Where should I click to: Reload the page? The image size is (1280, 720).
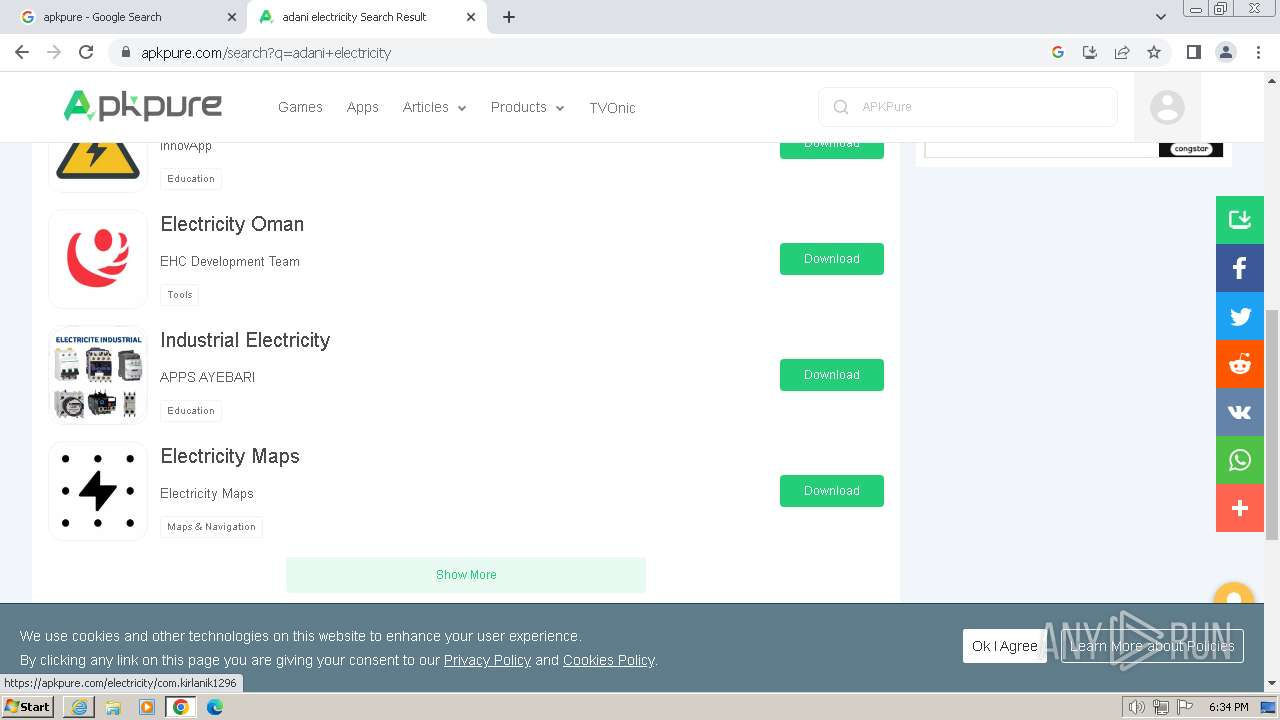click(86, 52)
